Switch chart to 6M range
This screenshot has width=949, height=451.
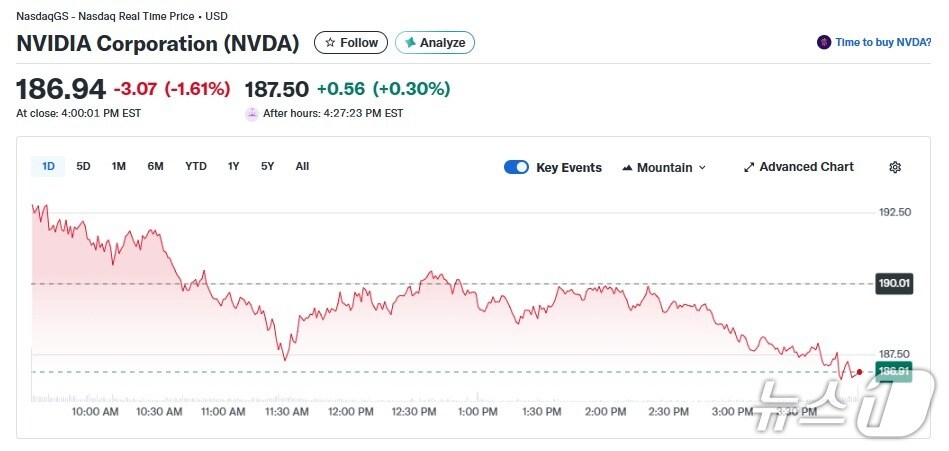click(155, 166)
